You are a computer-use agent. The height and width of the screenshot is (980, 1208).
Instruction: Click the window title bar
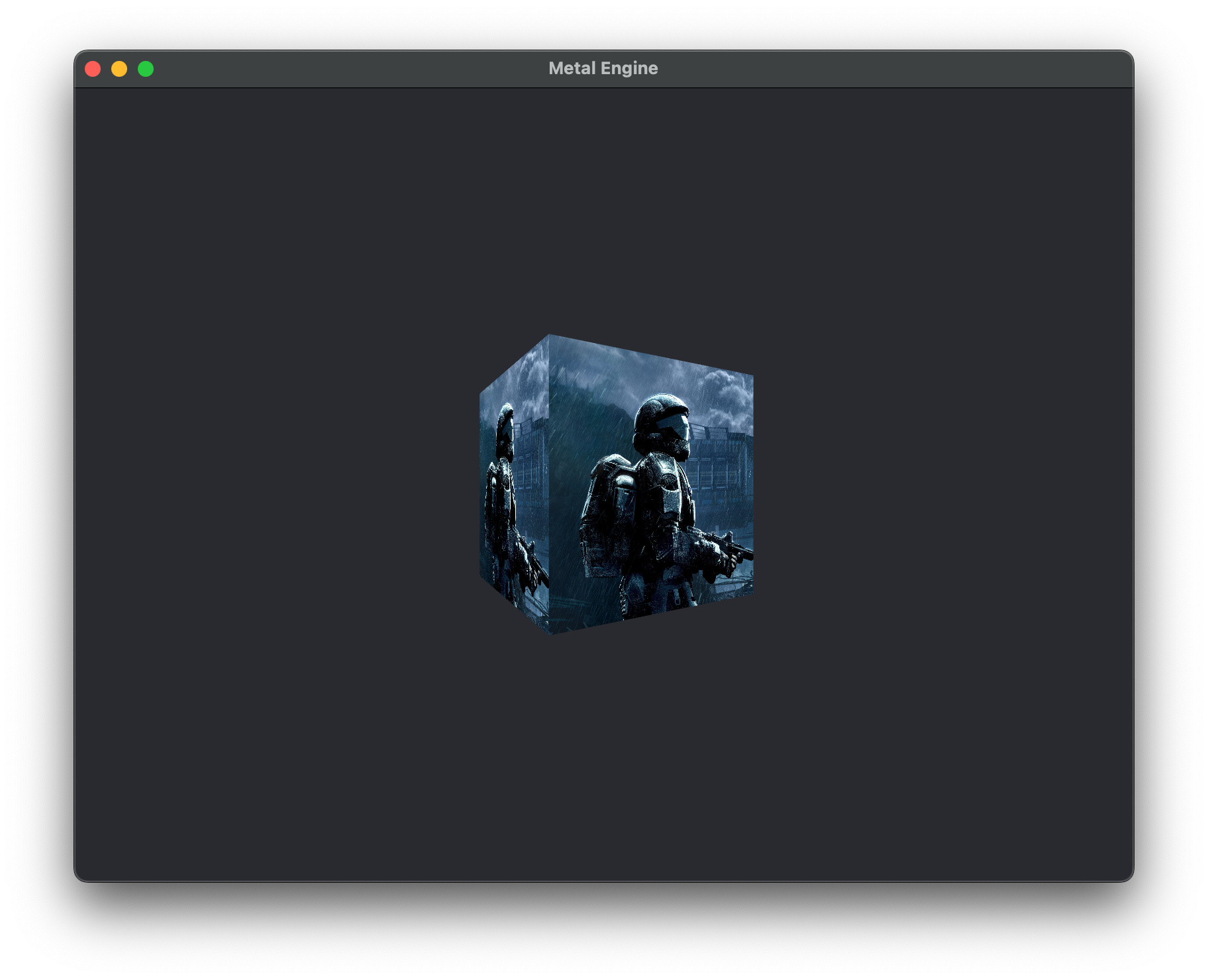point(397,68)
